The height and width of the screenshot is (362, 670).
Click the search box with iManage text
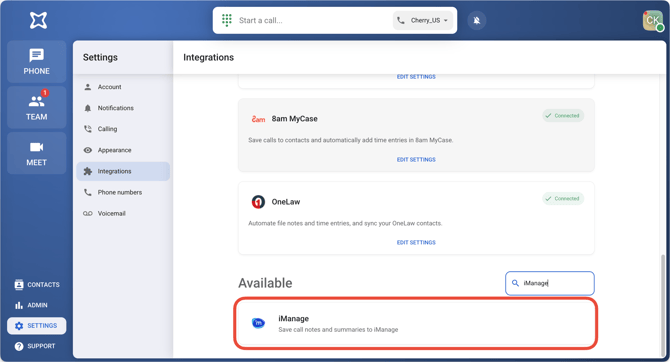pos(550,283)
